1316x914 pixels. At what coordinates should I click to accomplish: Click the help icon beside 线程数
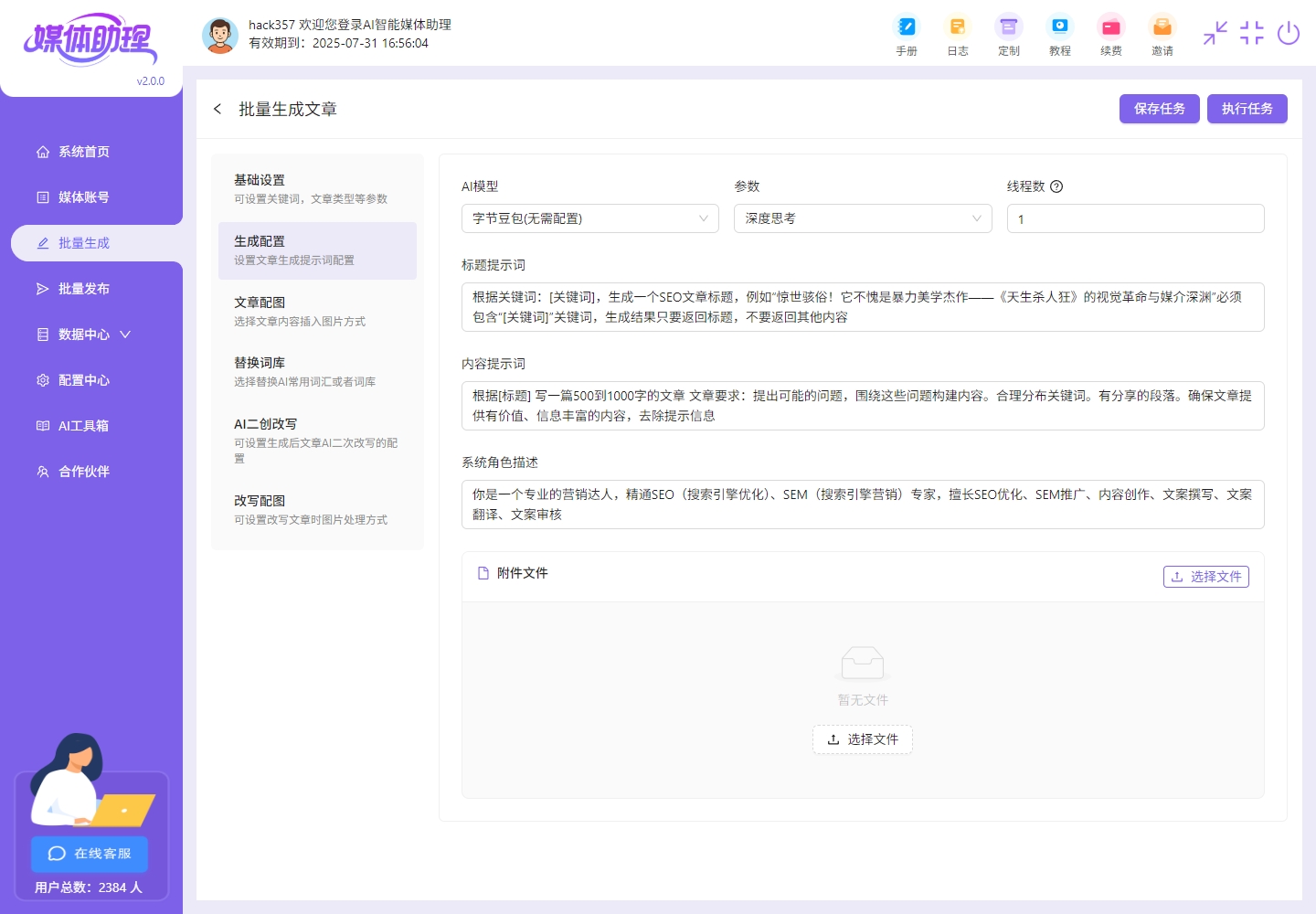pyautogui.click(x=1056, y=186)
